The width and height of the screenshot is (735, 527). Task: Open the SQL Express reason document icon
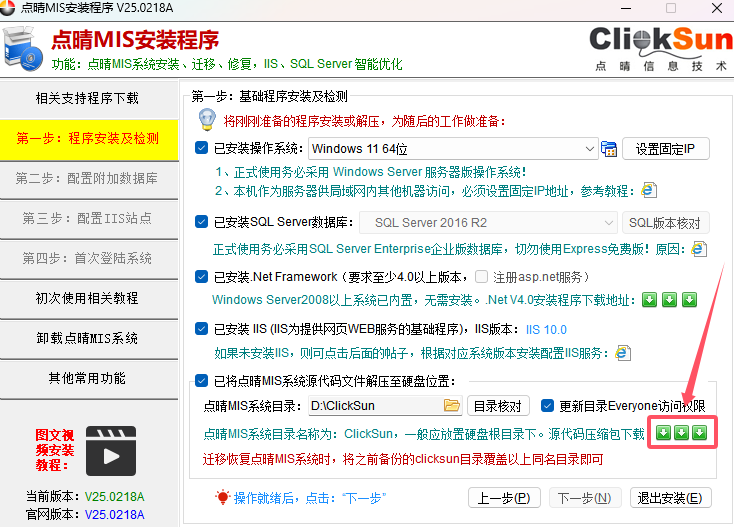coord(699,248)
